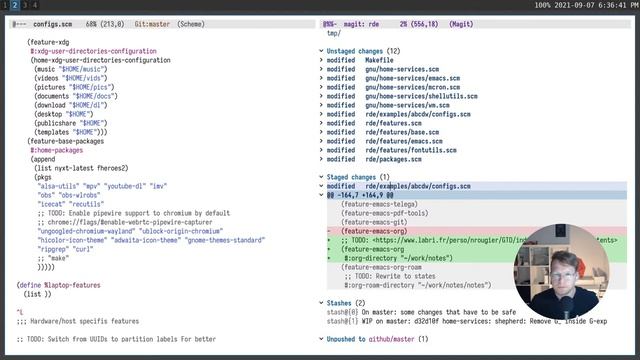Place cursor on "ripgrep" "curl" line
Image resolution: width=640 pixels, height=360 pixels.
tap(65, 249)
